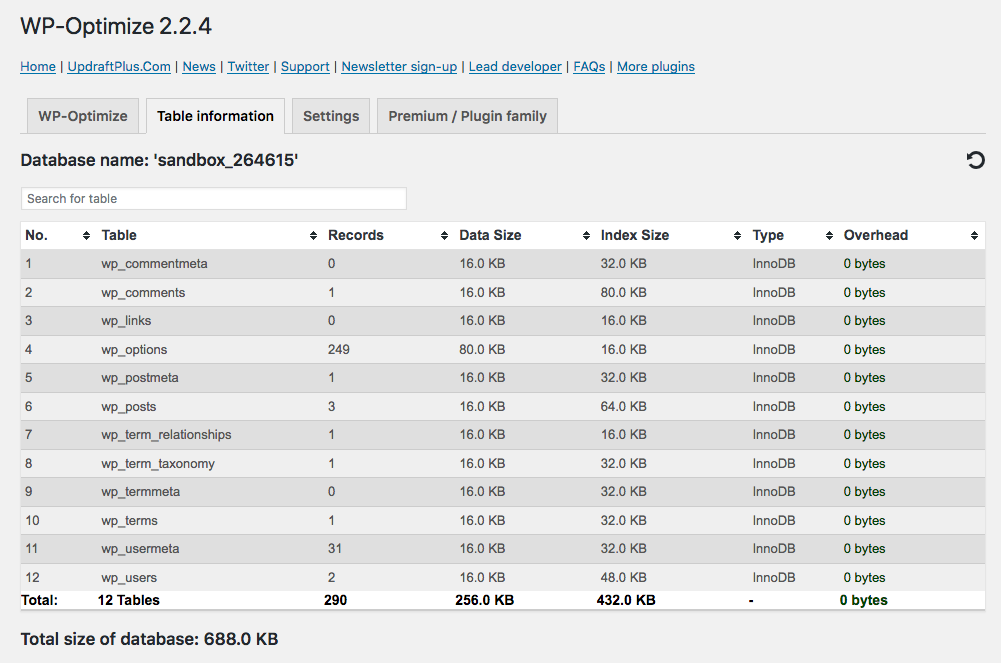Select the wp_comments table name
The height and width of the screenshot is (663, 1001).
tap(143, 293)
